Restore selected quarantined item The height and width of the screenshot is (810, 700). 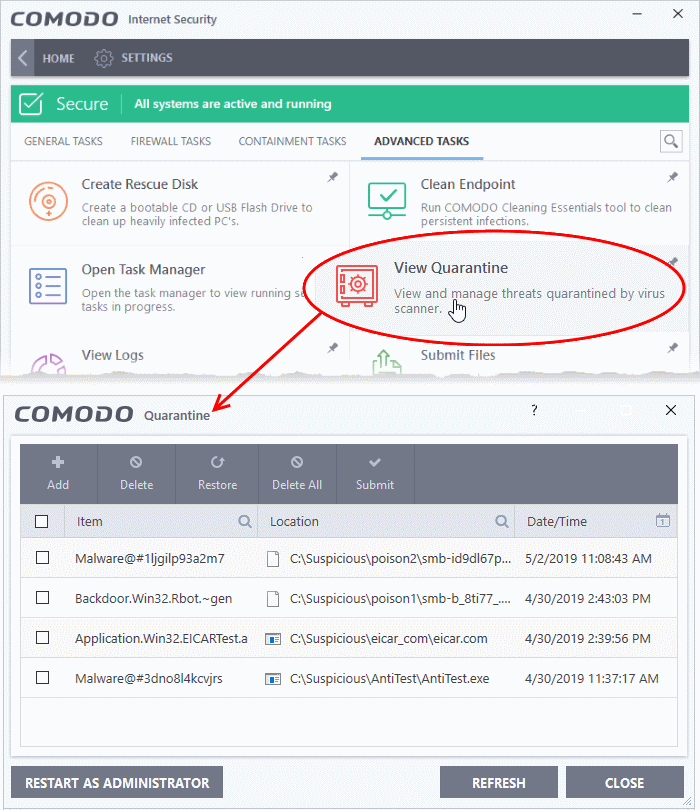tap(217, 463)
